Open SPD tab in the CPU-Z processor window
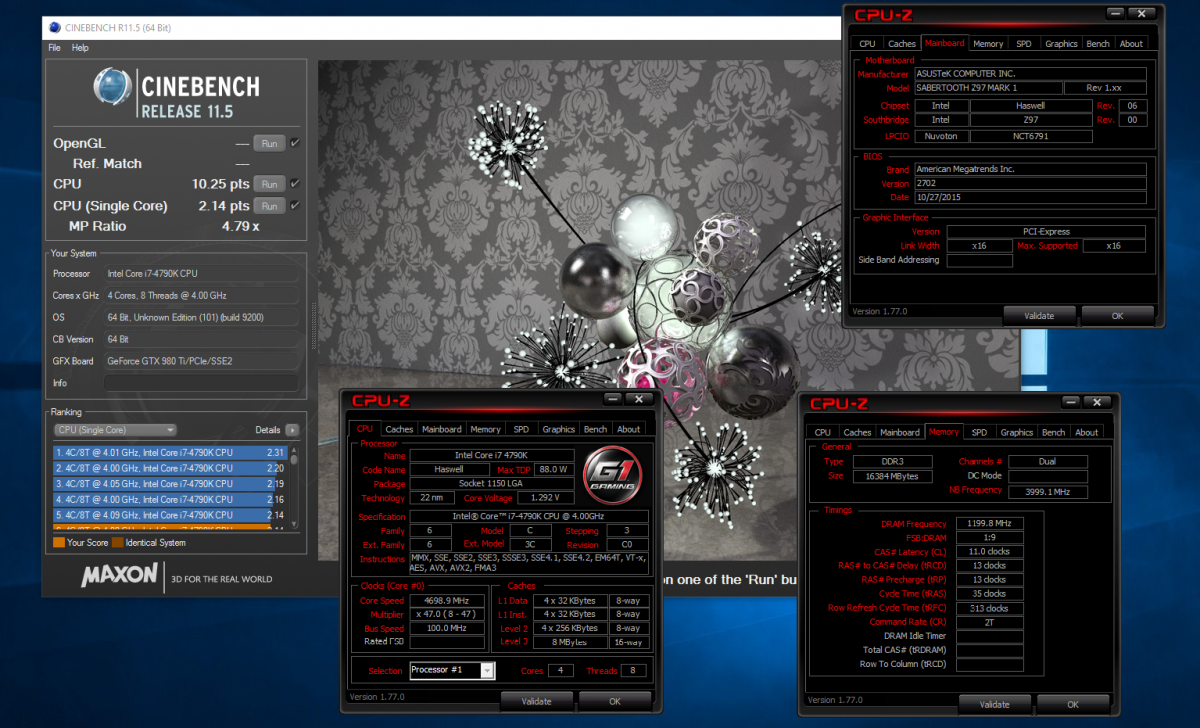Screen dimensions: 1200x728 pos(521,429)
